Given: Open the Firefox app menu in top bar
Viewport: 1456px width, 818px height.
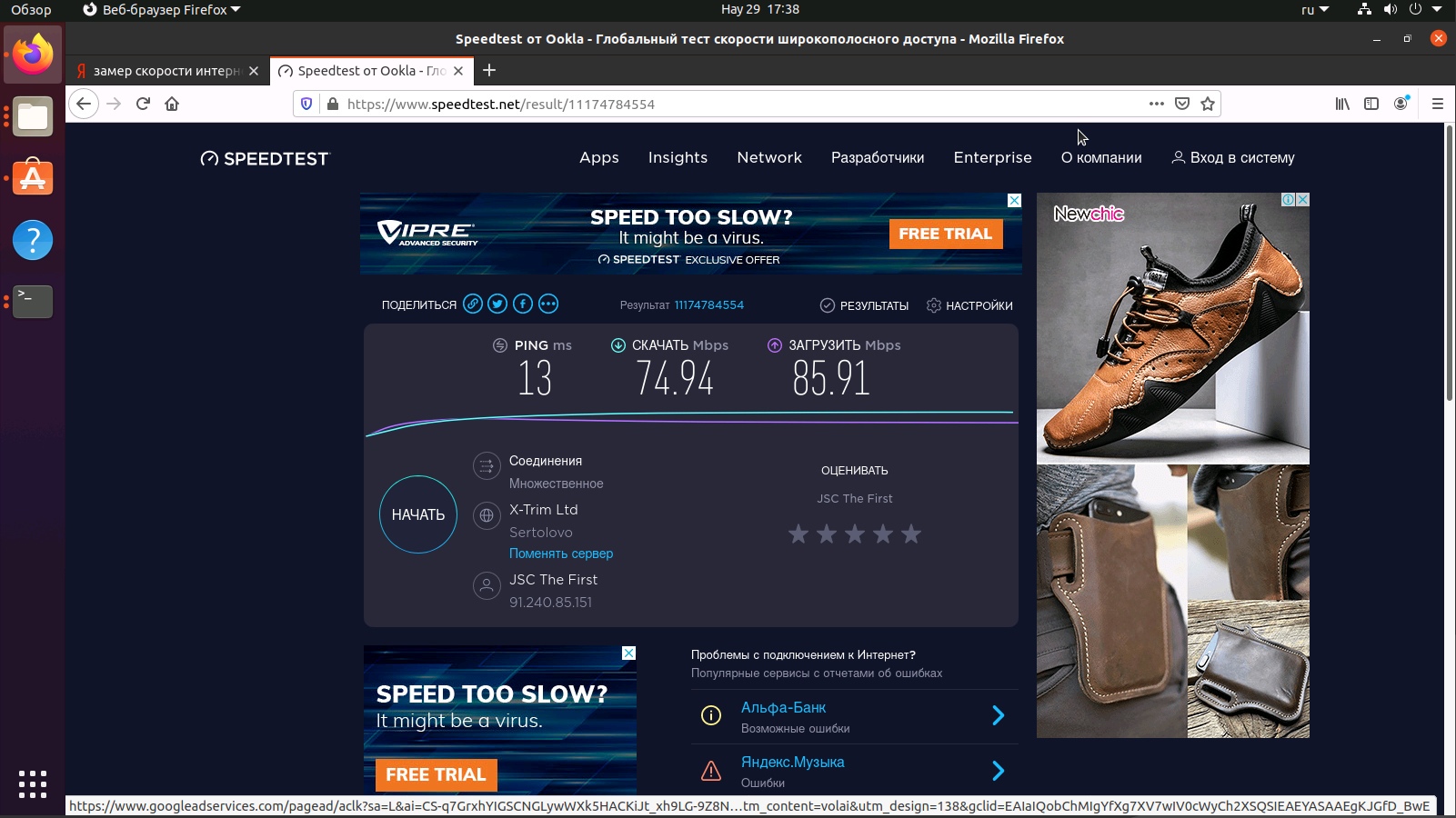Looking at the screenshot, I should (162, 10).
